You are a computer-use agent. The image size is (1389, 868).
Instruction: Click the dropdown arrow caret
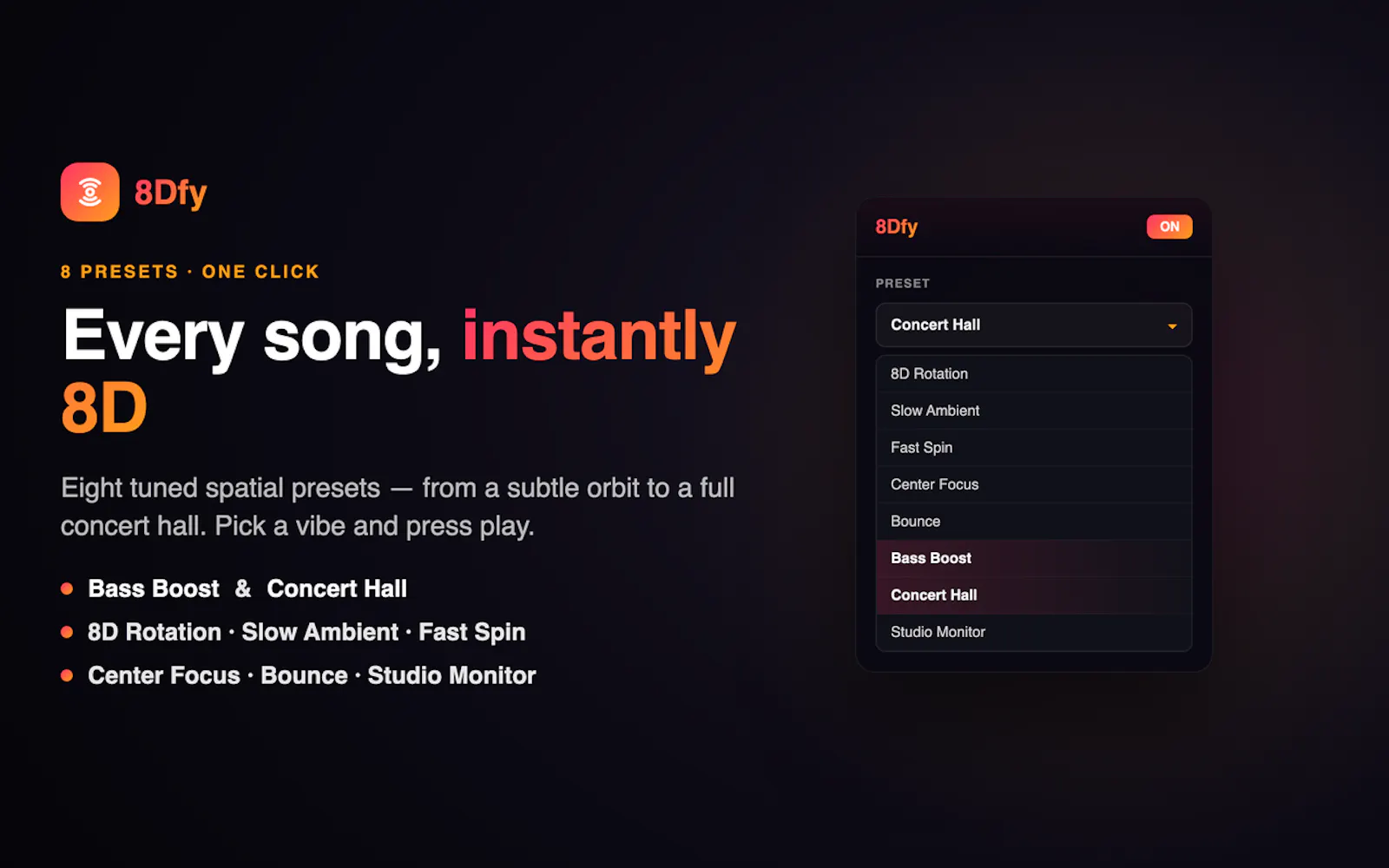click(x=1172, y=326)
